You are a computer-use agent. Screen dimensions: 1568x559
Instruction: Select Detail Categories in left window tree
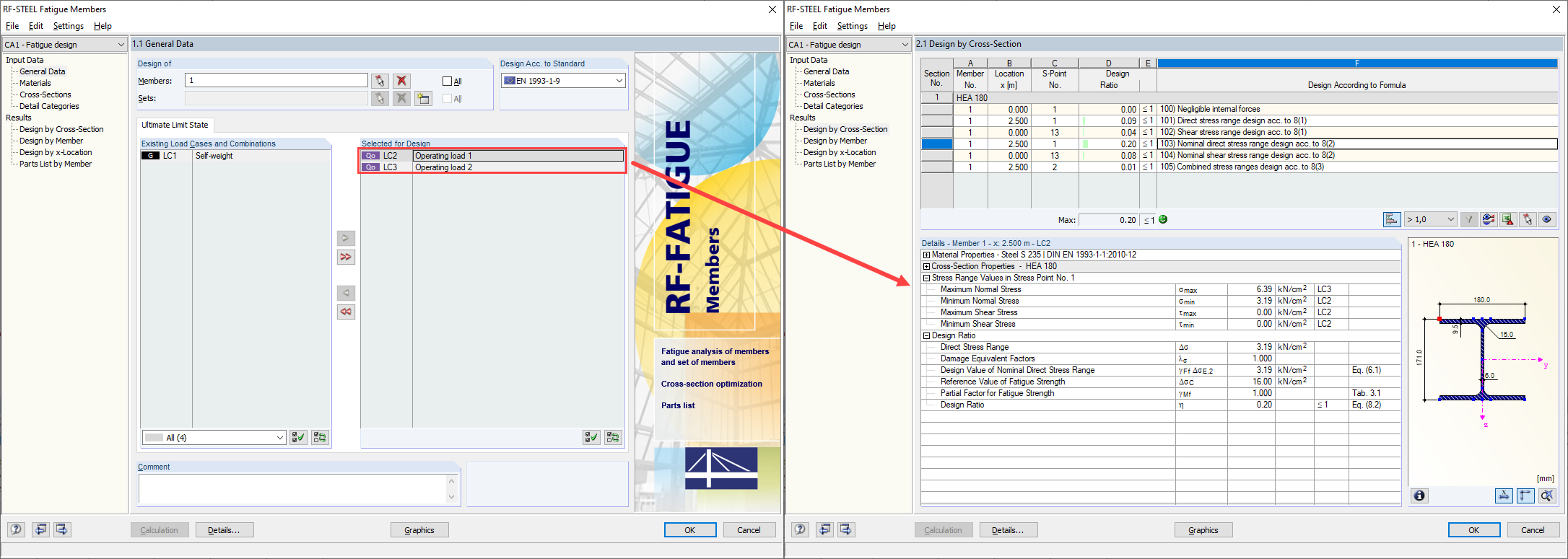[49, 106]
